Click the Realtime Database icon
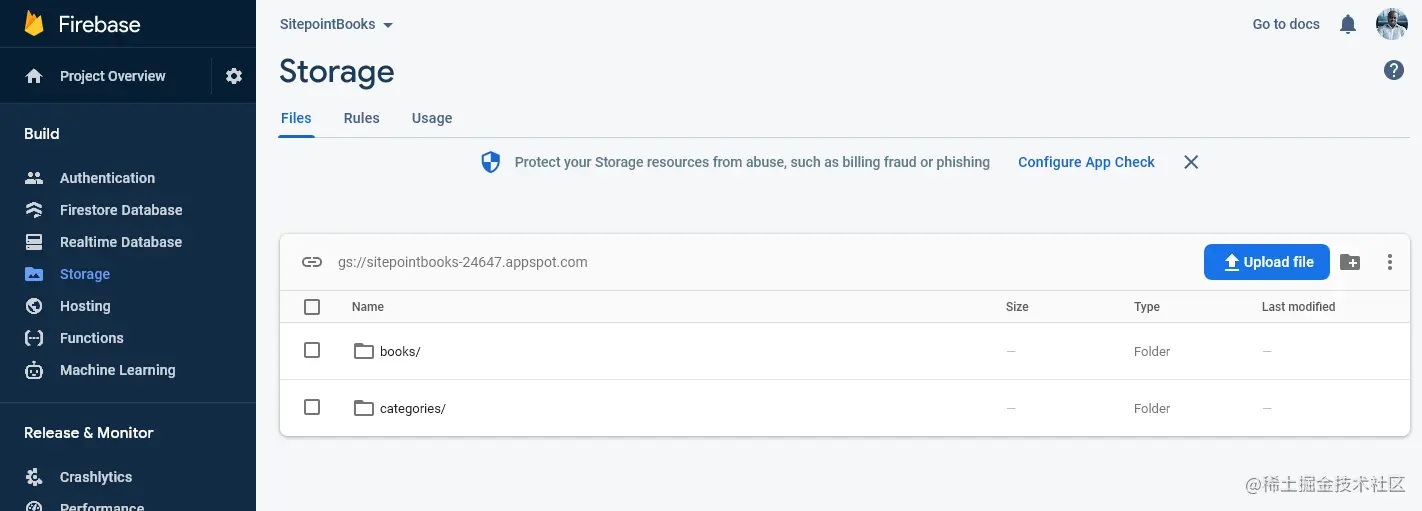The height and width of the screenshot is (511, 1422). pos(34,242)
